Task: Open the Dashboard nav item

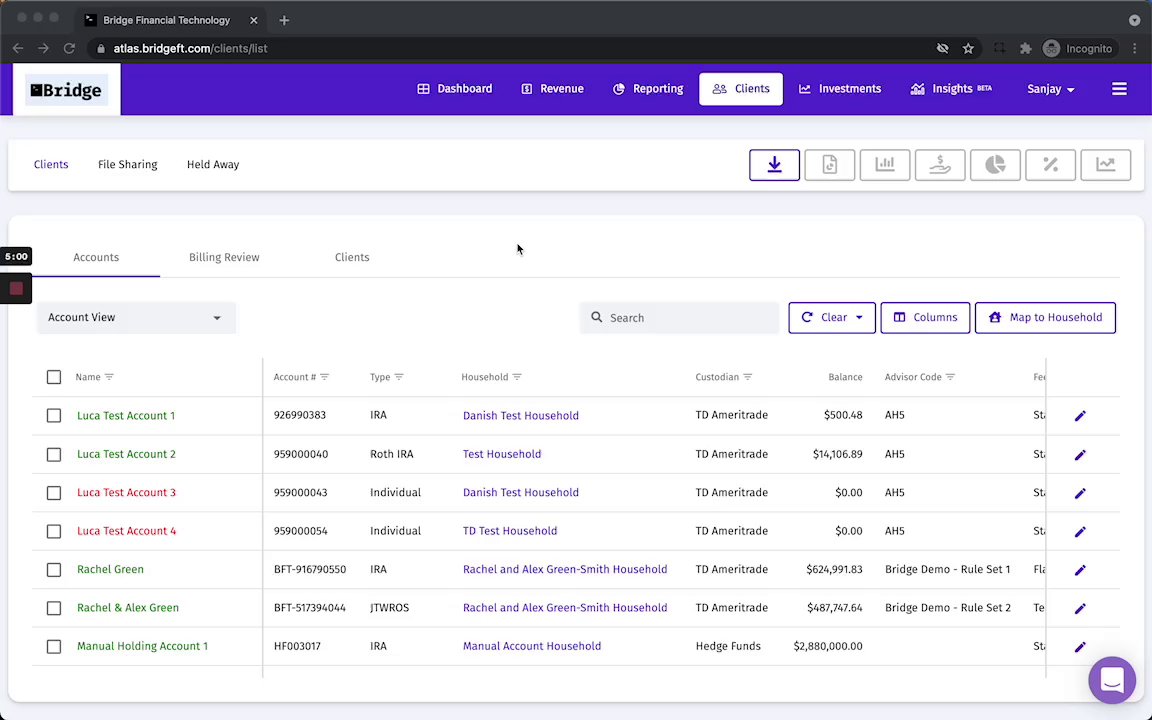Action: pyautogui.click(x=455, y=89)
